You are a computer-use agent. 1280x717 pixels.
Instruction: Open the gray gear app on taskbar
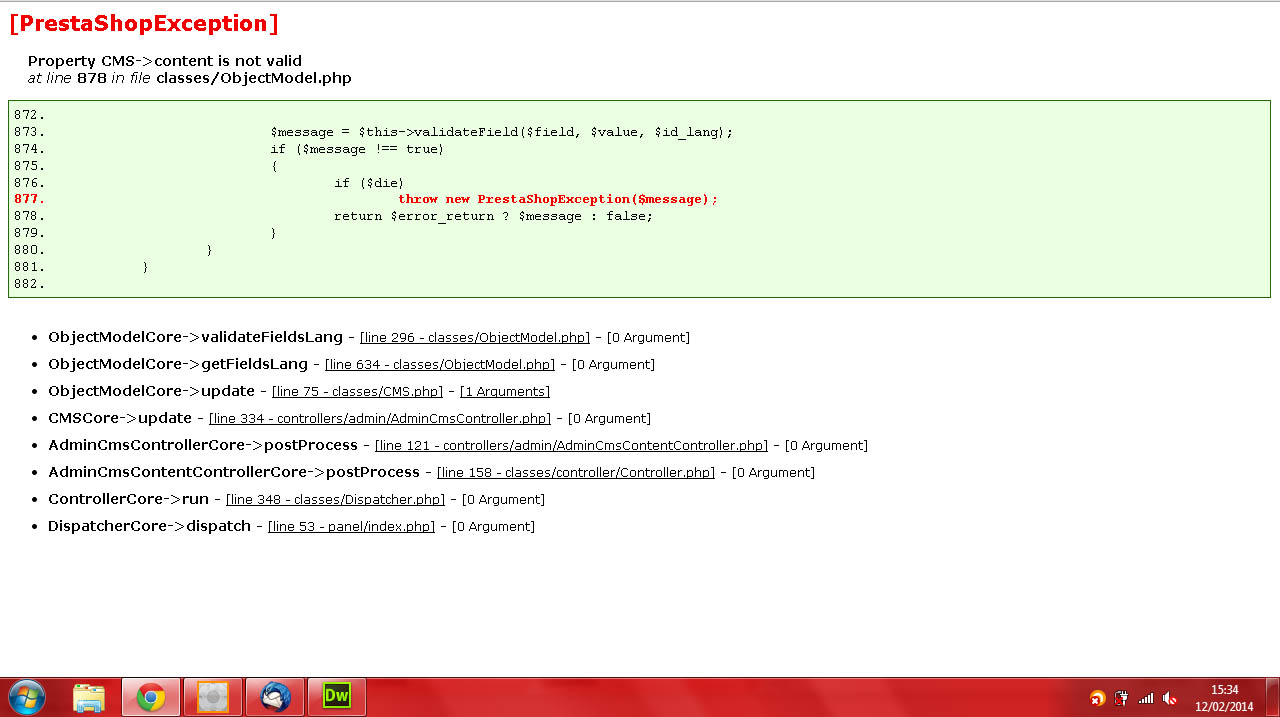coord(212,697)
